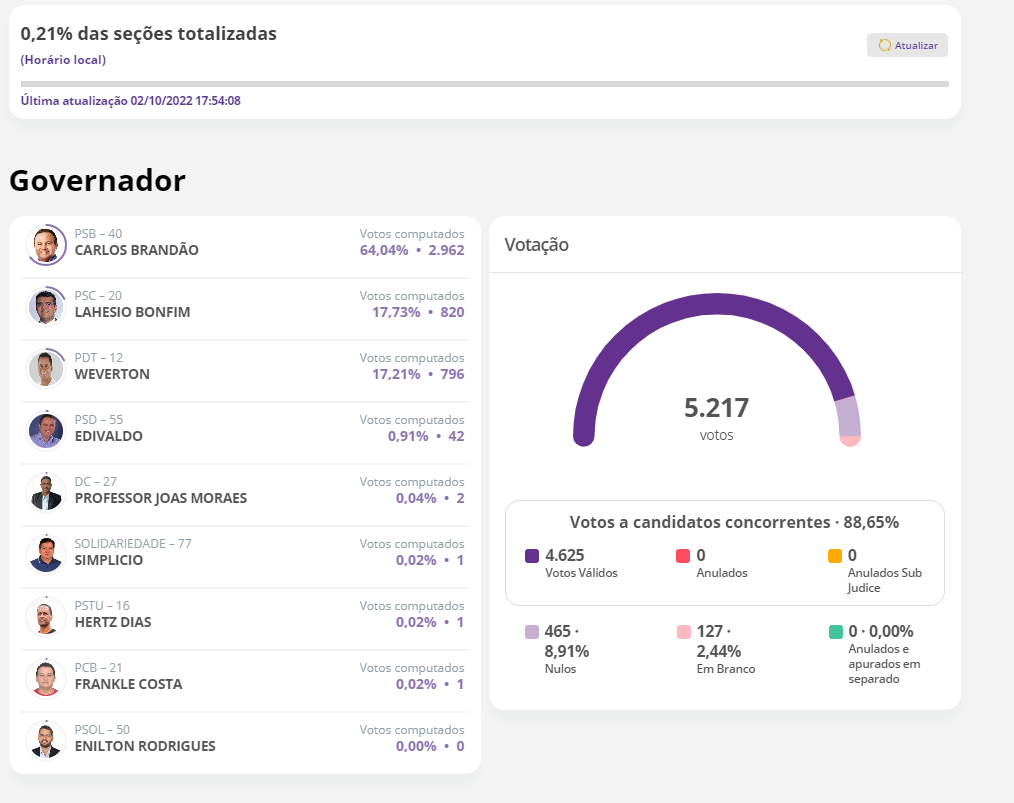Screen dimensions: 1014x803
Task: Click the red Anulados color swatch
Action: (x=683, y=556)
